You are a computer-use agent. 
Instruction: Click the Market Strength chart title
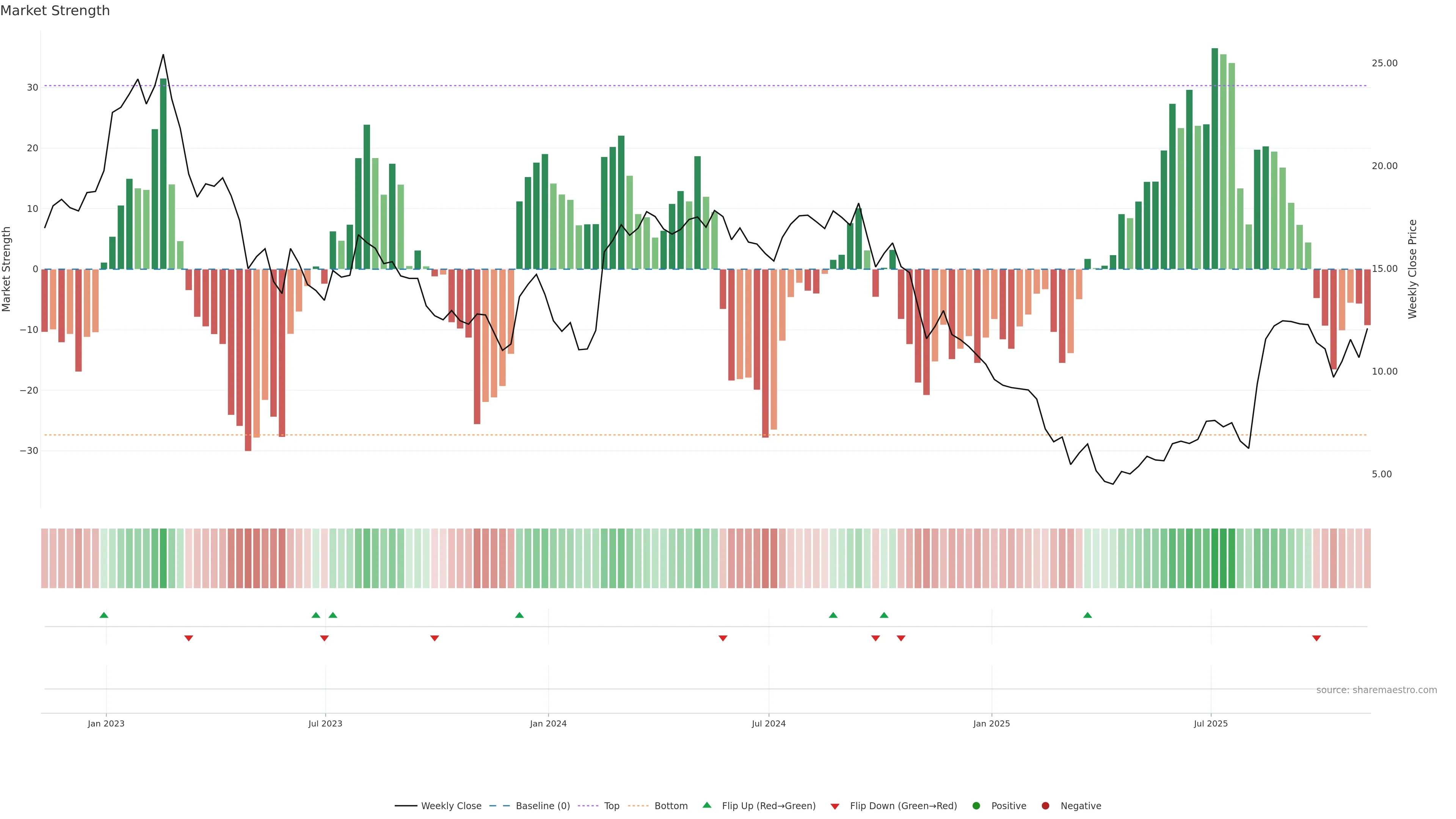[x=55, y=11]
